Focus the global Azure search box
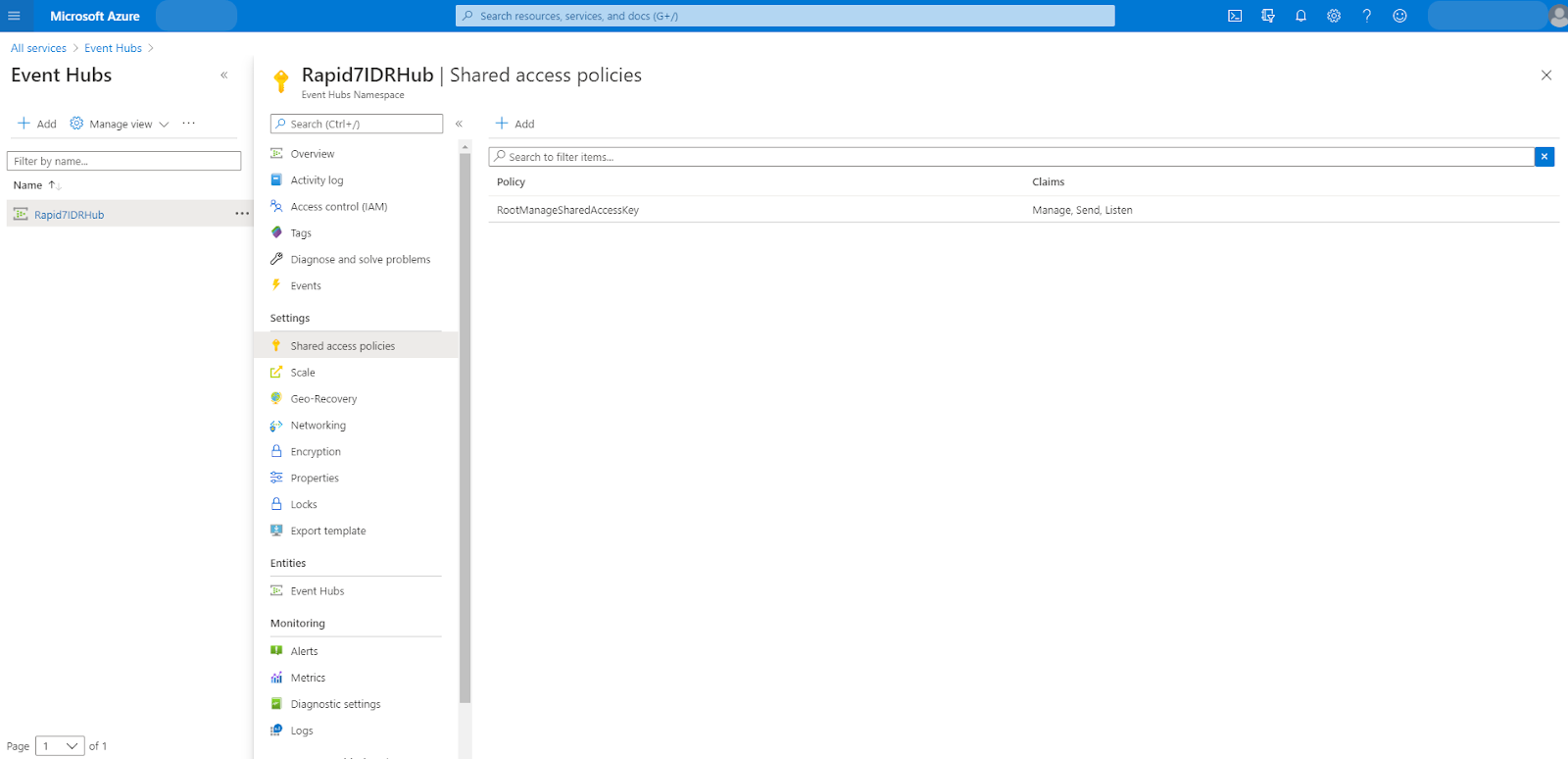Image resolution: width=1568 pixels, height=759 pixels. (x=785, y=16)
